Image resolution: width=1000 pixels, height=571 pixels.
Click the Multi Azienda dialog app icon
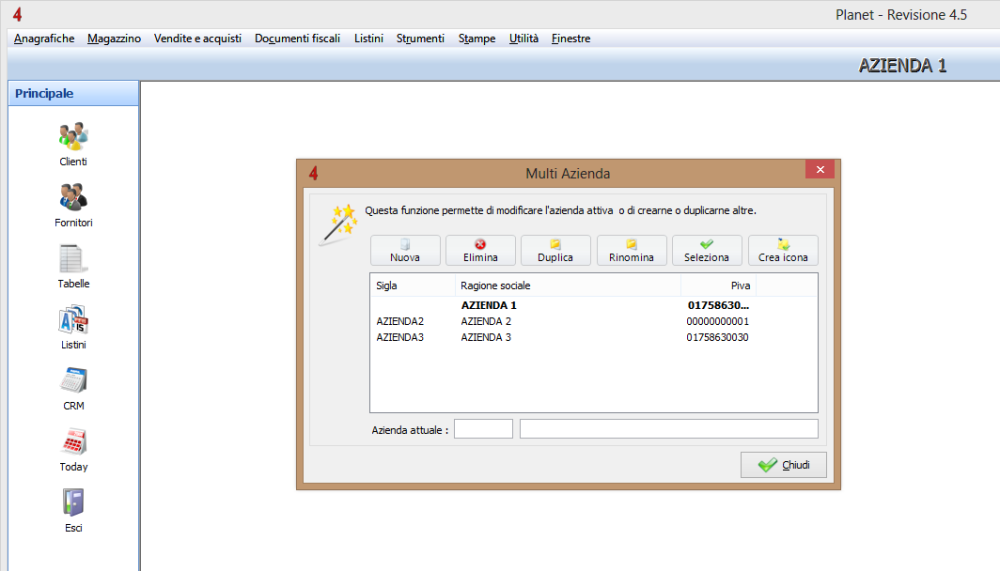313,174
